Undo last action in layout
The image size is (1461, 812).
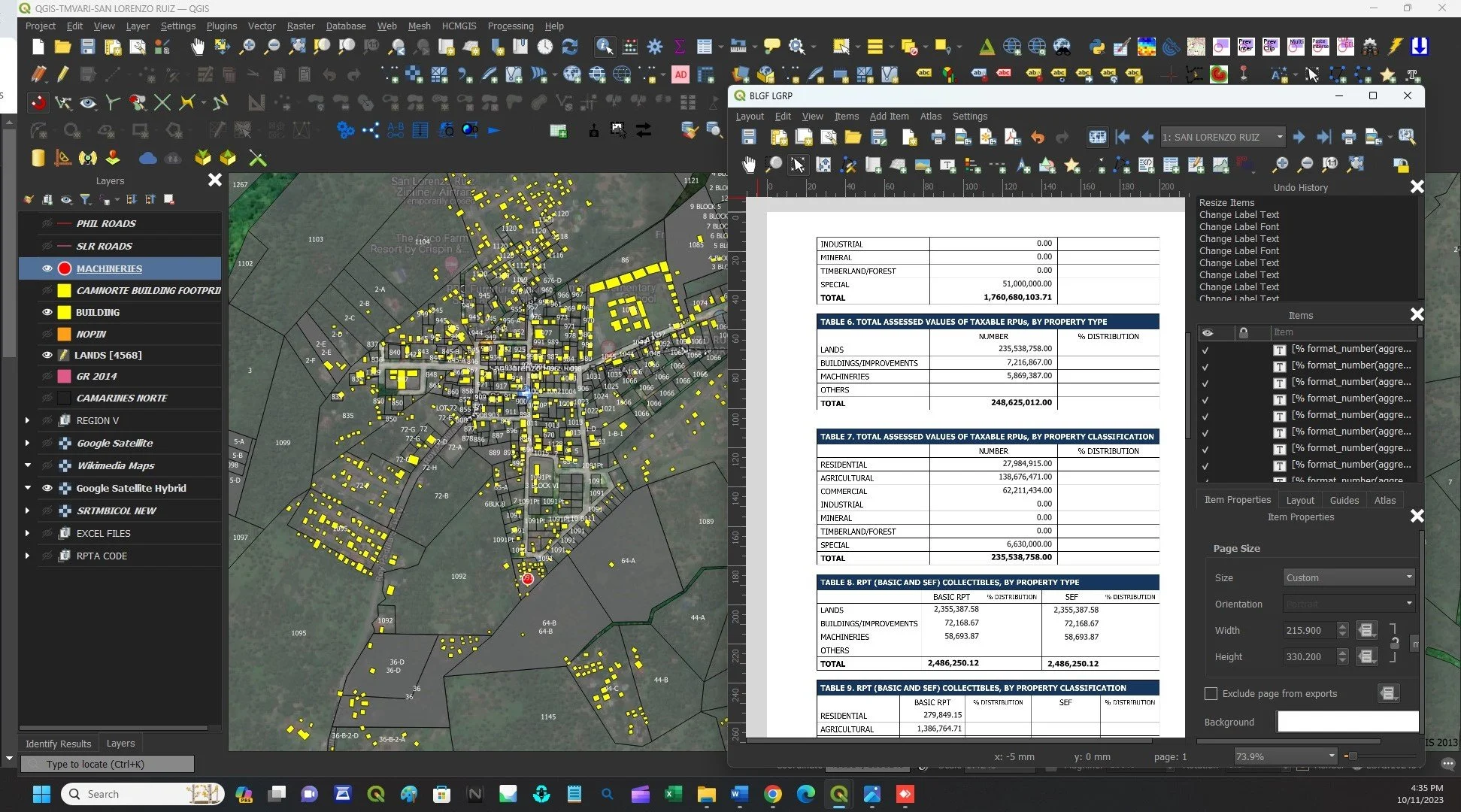(1037, 137)
